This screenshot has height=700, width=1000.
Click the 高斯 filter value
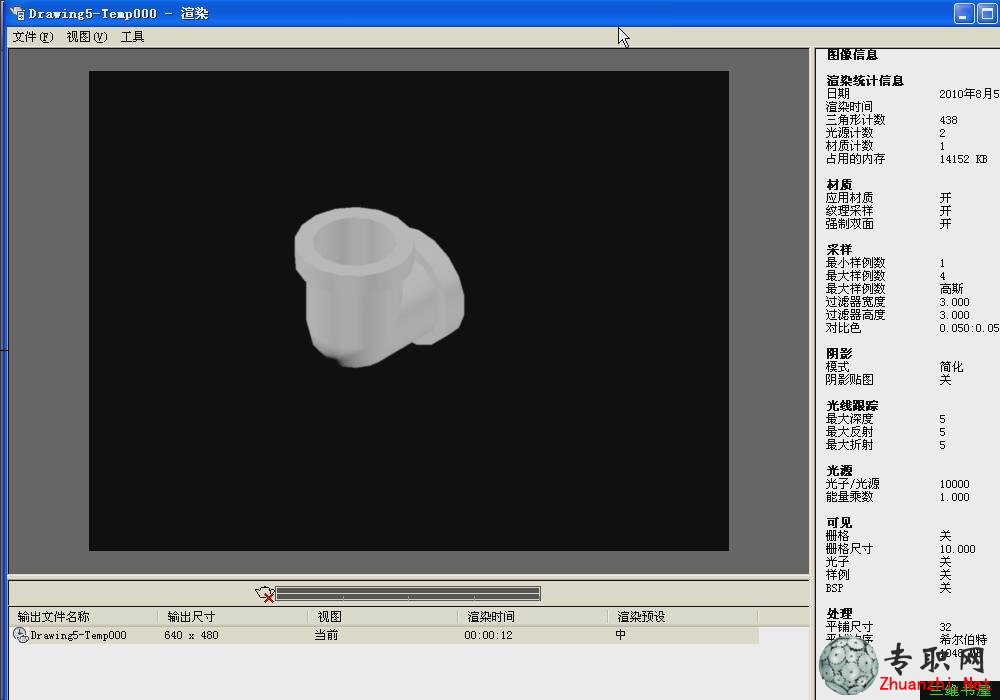[952, 289]
